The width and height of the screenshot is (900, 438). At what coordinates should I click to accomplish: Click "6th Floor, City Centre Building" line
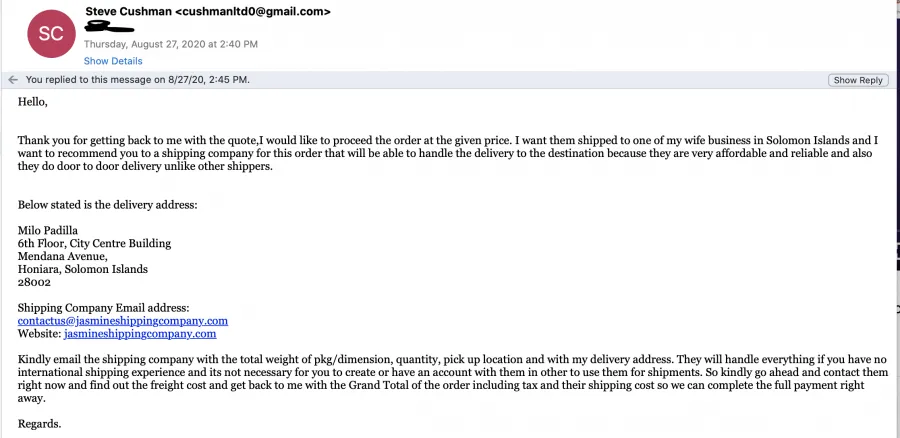click(94, 243)
